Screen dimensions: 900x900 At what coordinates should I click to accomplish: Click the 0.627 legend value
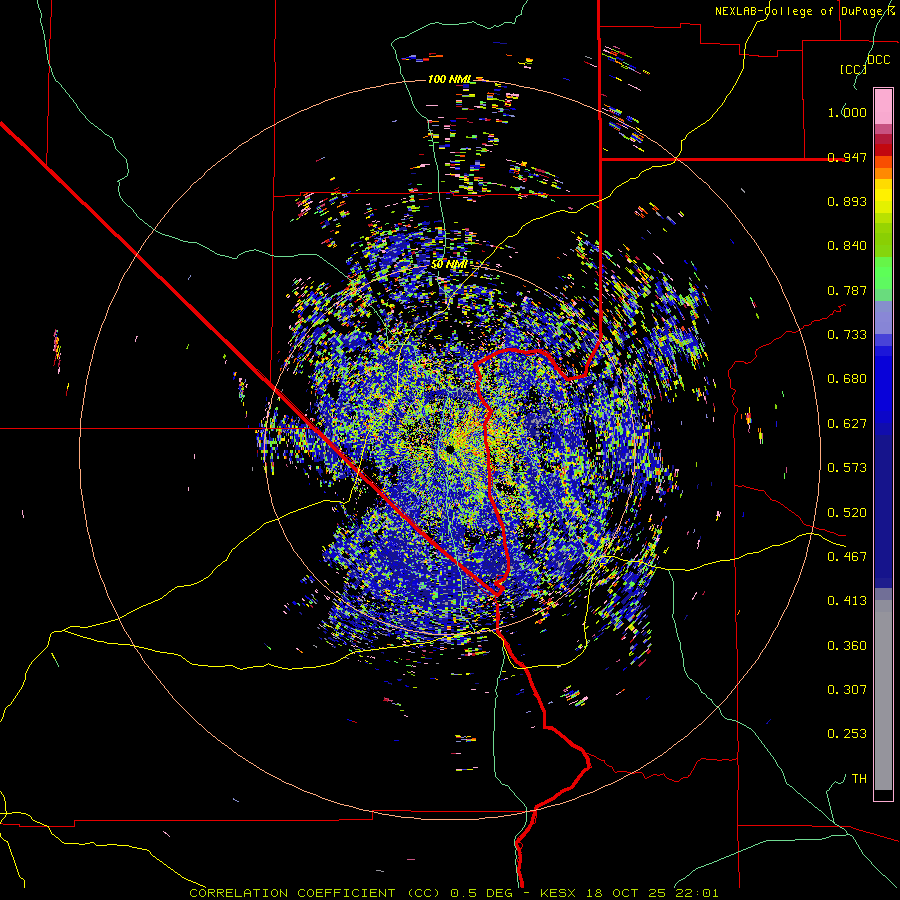847,424
